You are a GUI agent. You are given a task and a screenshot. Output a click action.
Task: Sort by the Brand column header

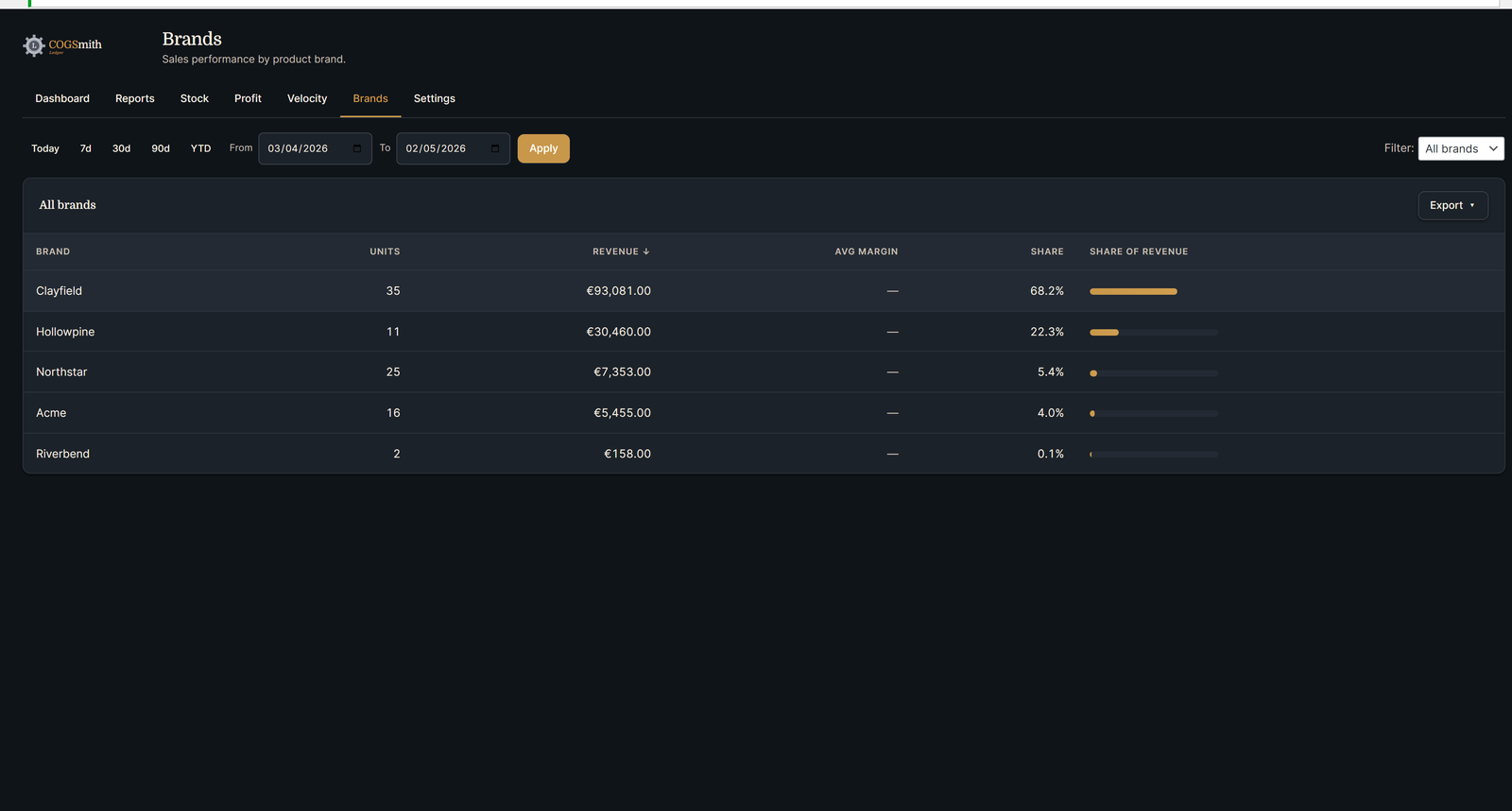coord(53,251)
